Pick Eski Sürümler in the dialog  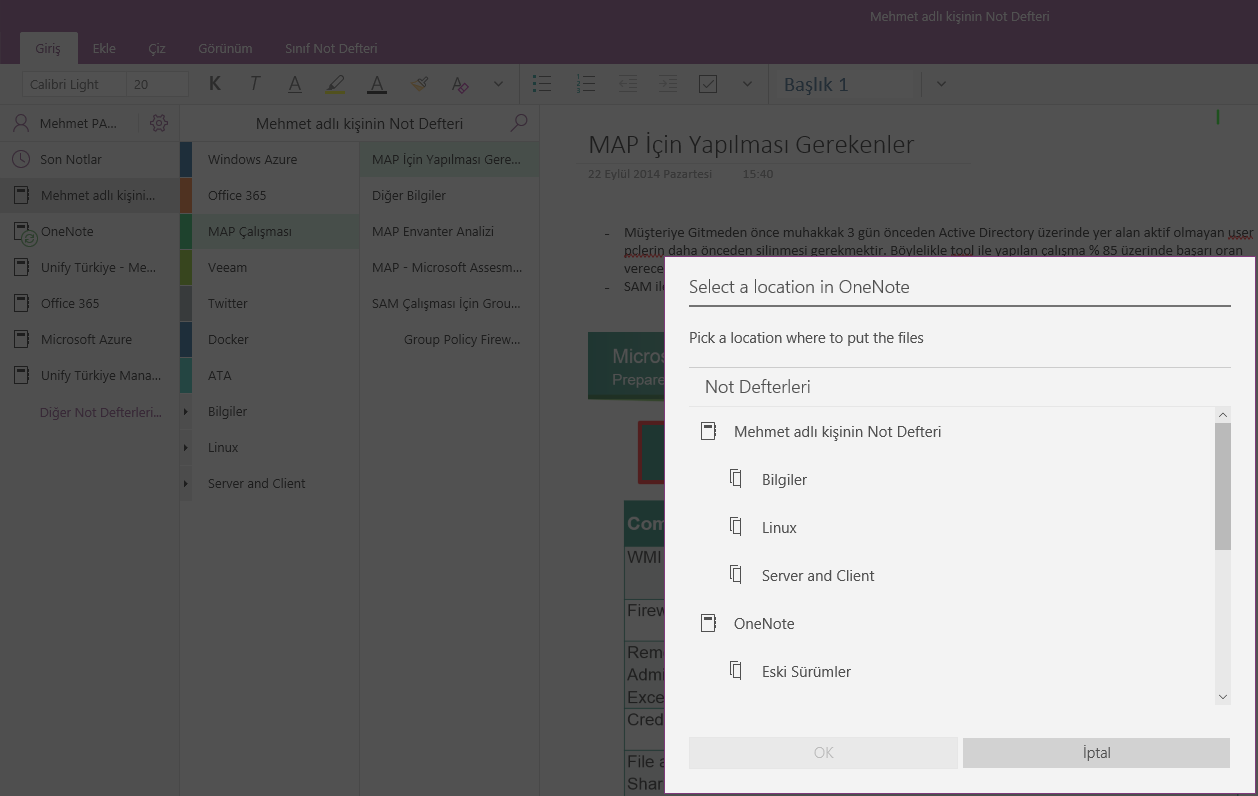[x=951, y=671]
